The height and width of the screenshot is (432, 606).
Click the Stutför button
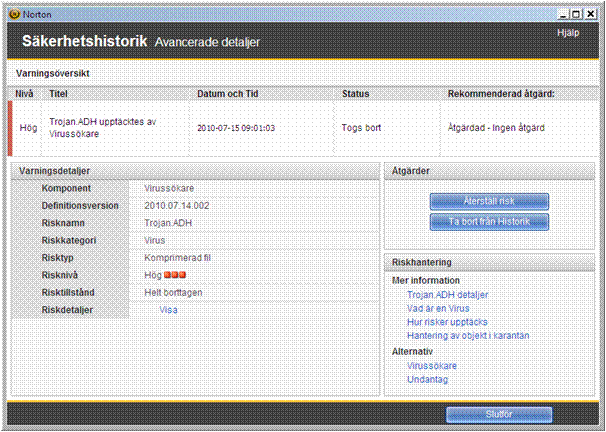coord(499,415)
